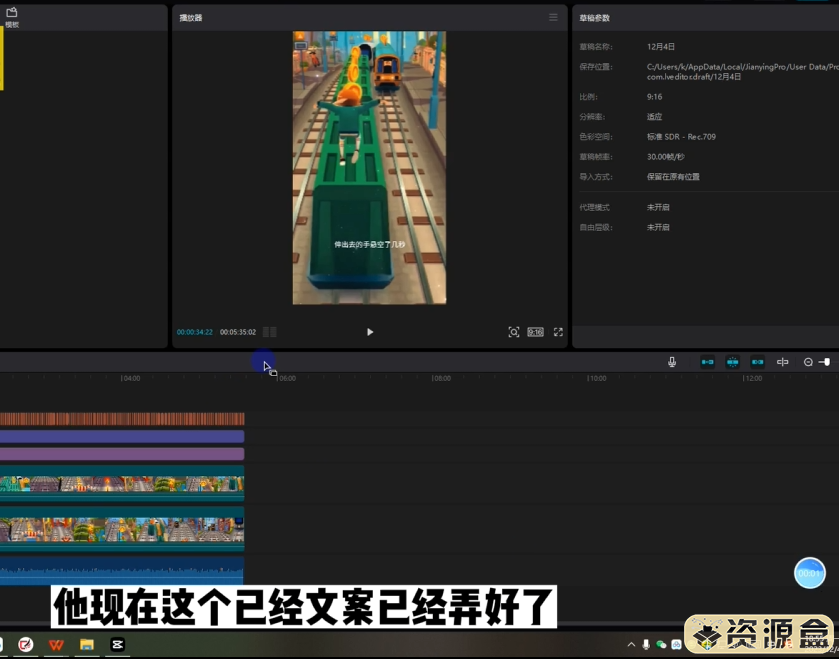Screen dimensions: 839x659
Task: Start voice recording with microphone icon
Action: point(672,362)
